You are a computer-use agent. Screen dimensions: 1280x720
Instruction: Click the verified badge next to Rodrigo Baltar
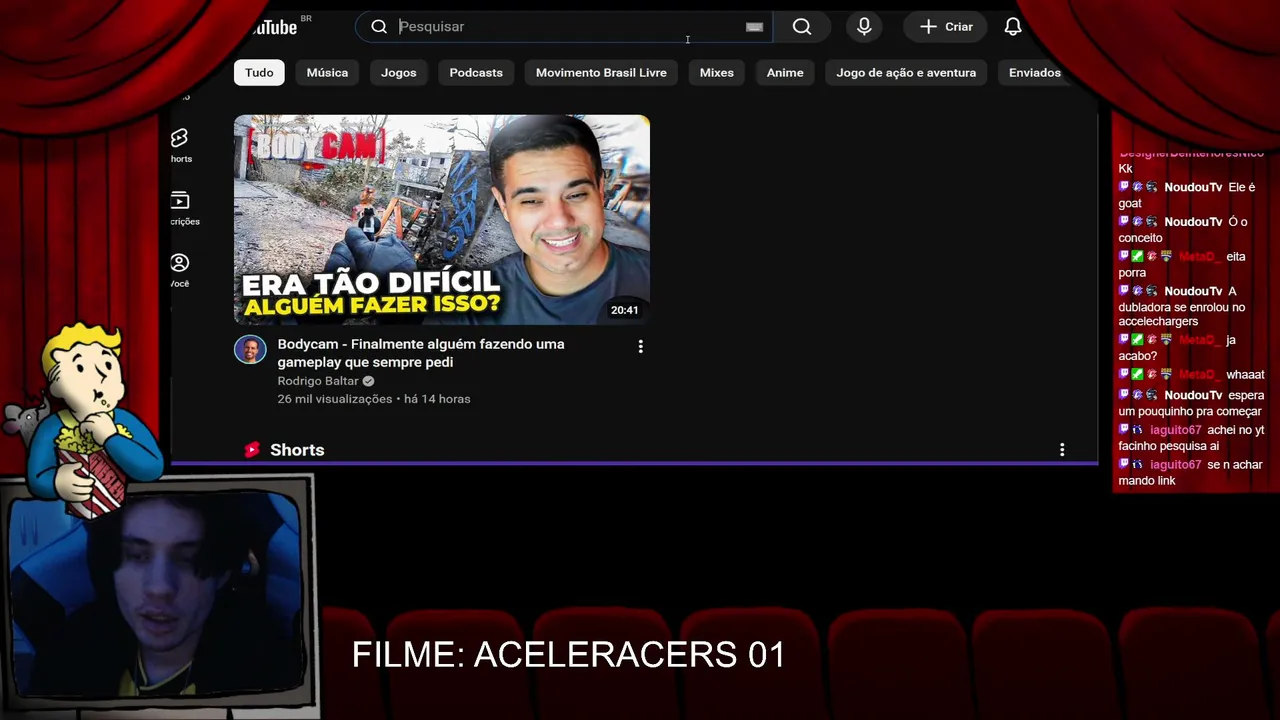tap(368, 381)
